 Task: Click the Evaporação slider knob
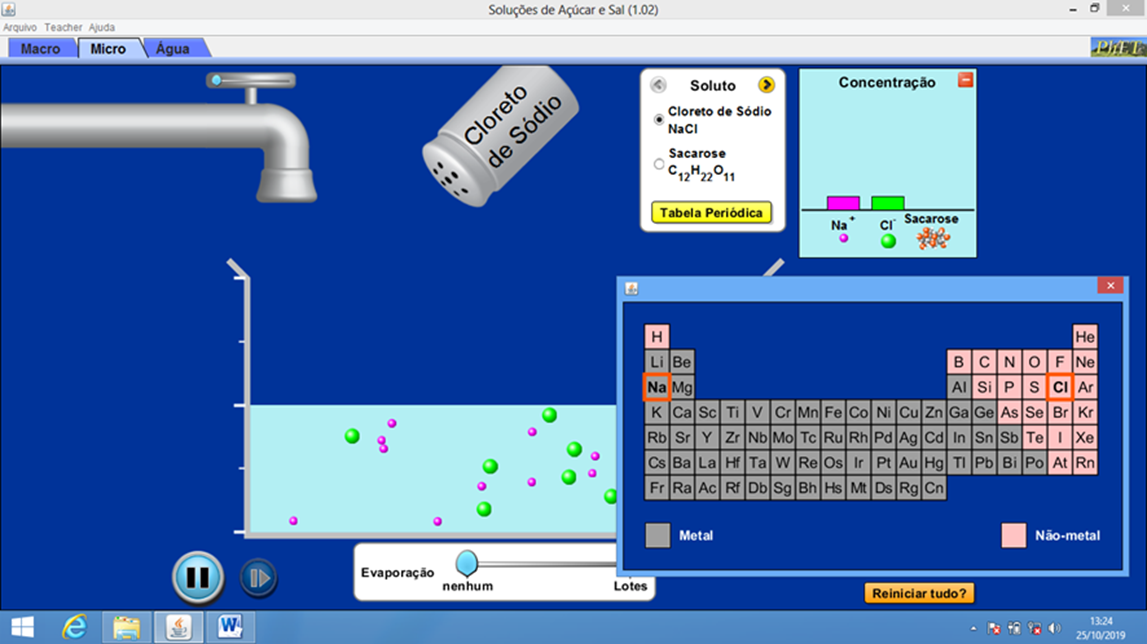click(467, 562)
